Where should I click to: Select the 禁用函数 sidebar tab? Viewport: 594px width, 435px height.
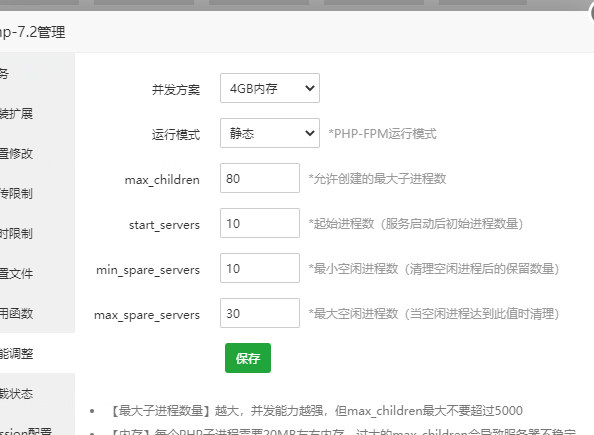(37, 313)
